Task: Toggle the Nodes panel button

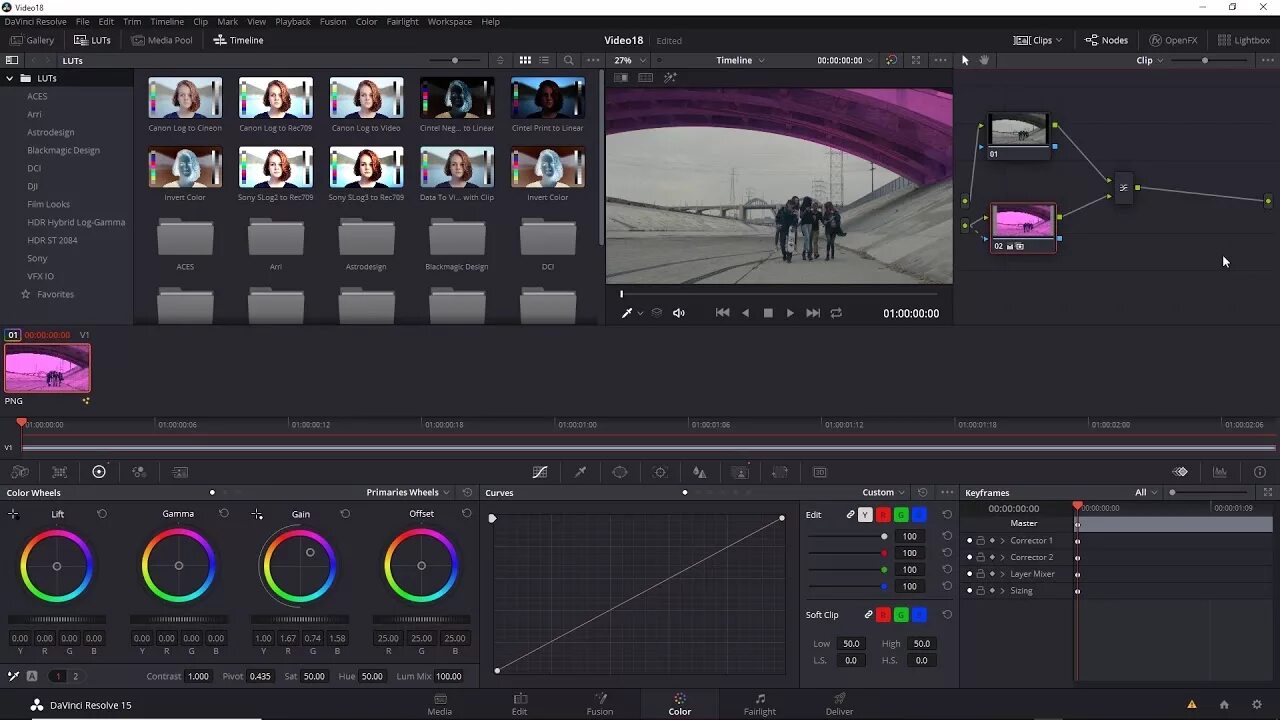Action: coord(1106,40)
